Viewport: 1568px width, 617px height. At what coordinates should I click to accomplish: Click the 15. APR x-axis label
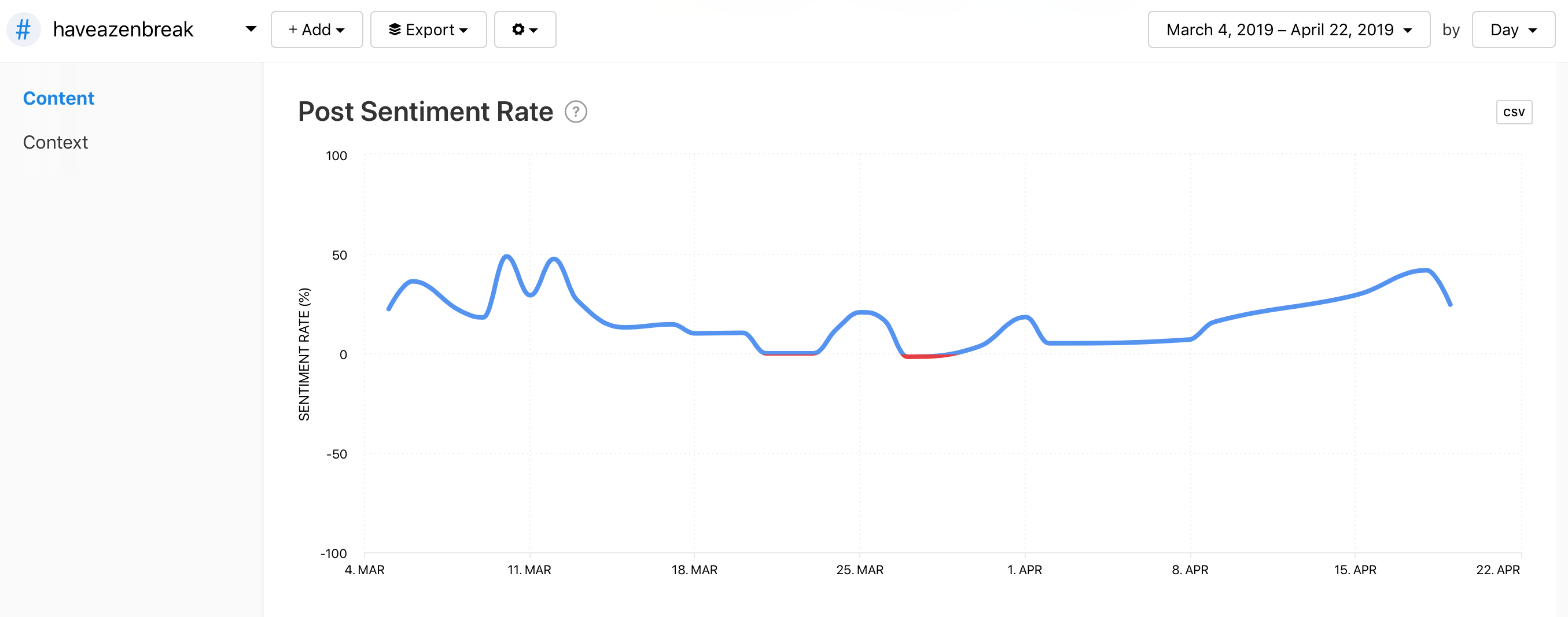point(1355,570)
